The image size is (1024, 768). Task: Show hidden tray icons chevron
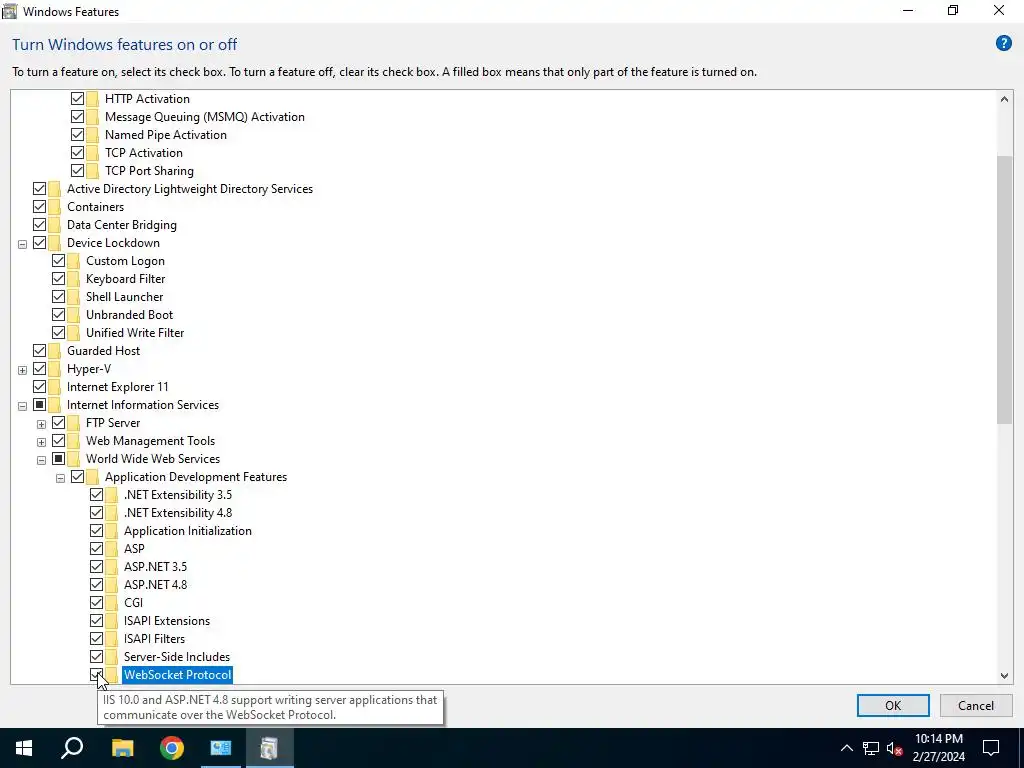click(846, 748)
